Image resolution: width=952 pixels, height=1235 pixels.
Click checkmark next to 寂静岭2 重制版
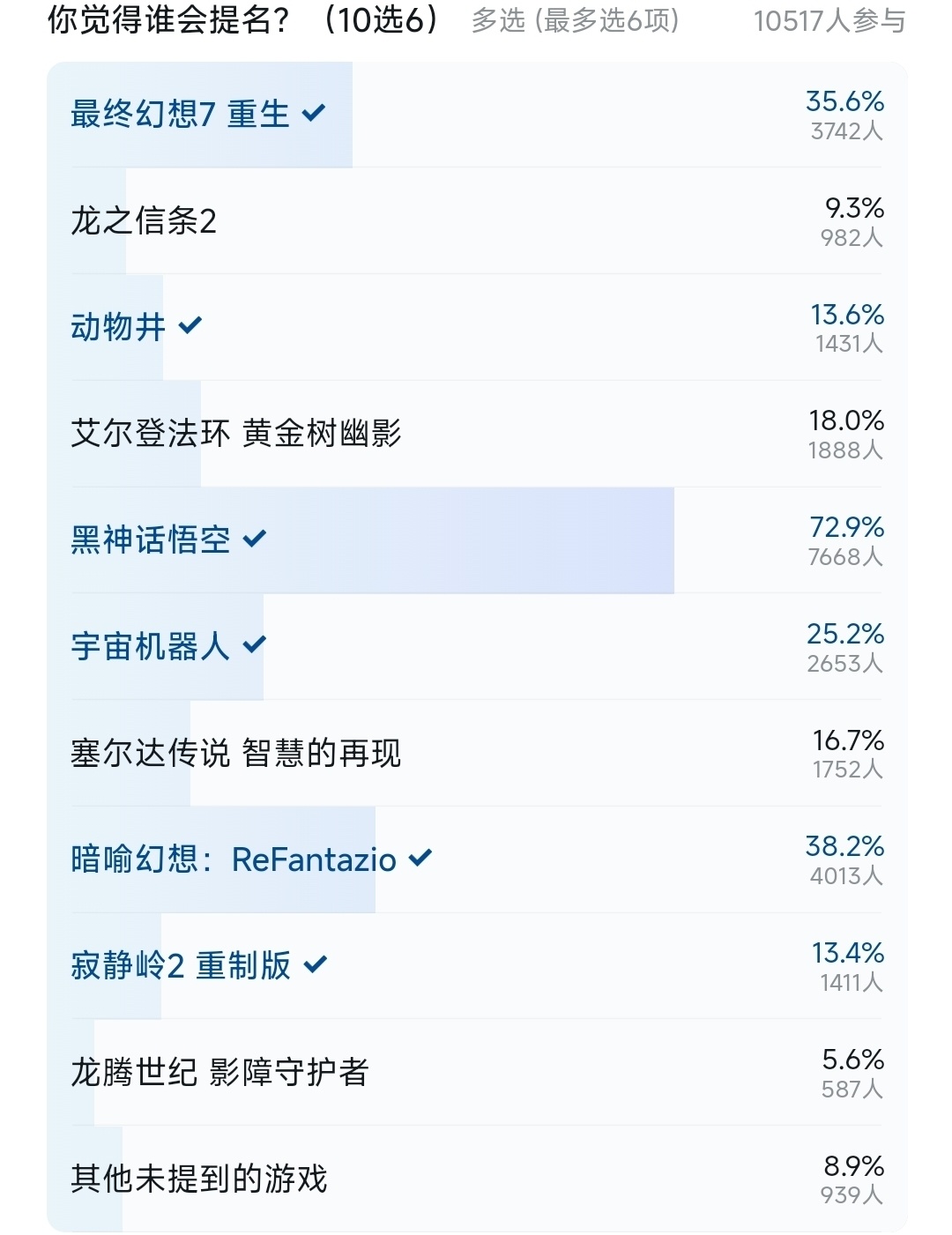[x=316, y=964]
